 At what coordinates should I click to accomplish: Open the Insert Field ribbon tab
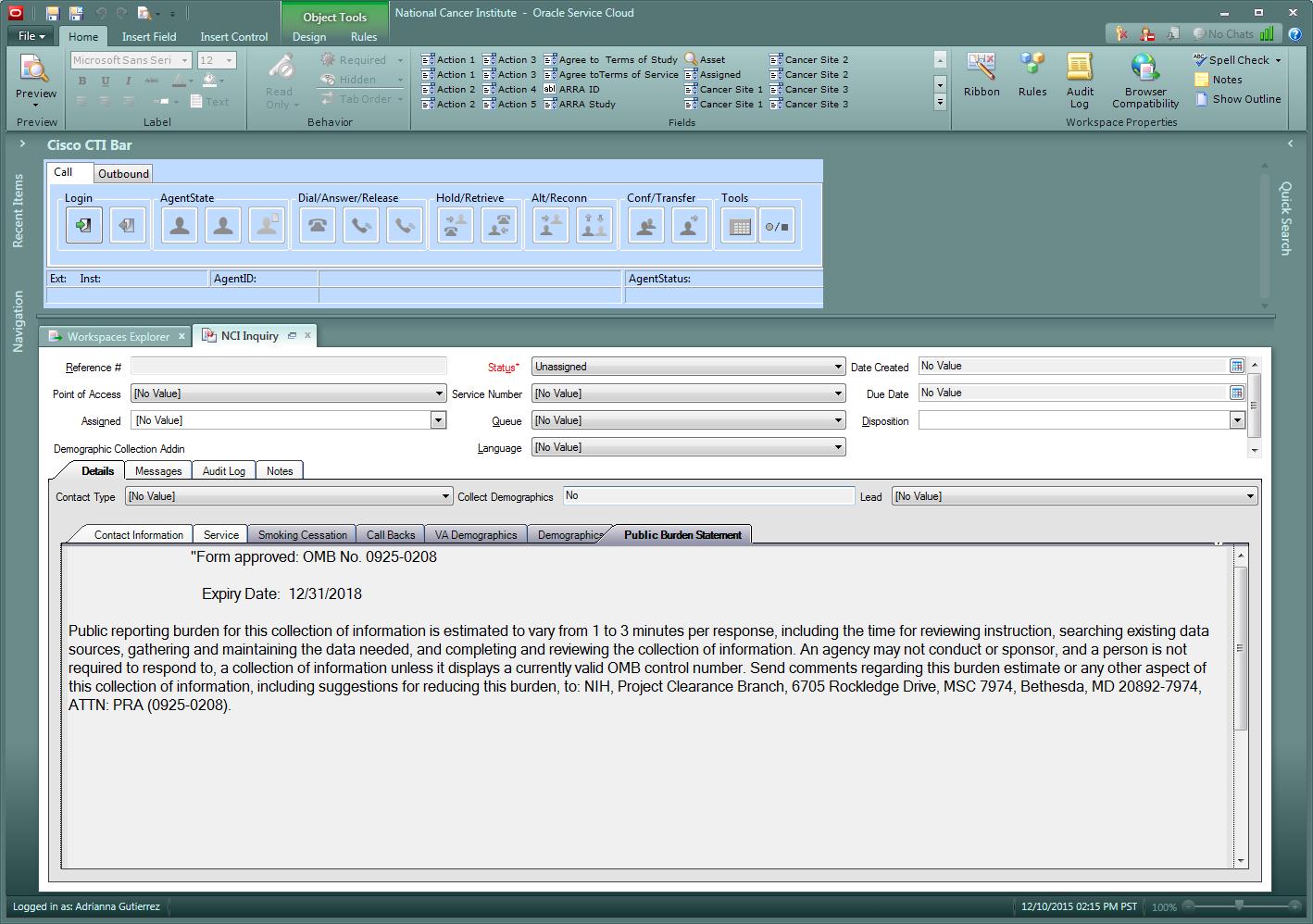tap(149, 37)
